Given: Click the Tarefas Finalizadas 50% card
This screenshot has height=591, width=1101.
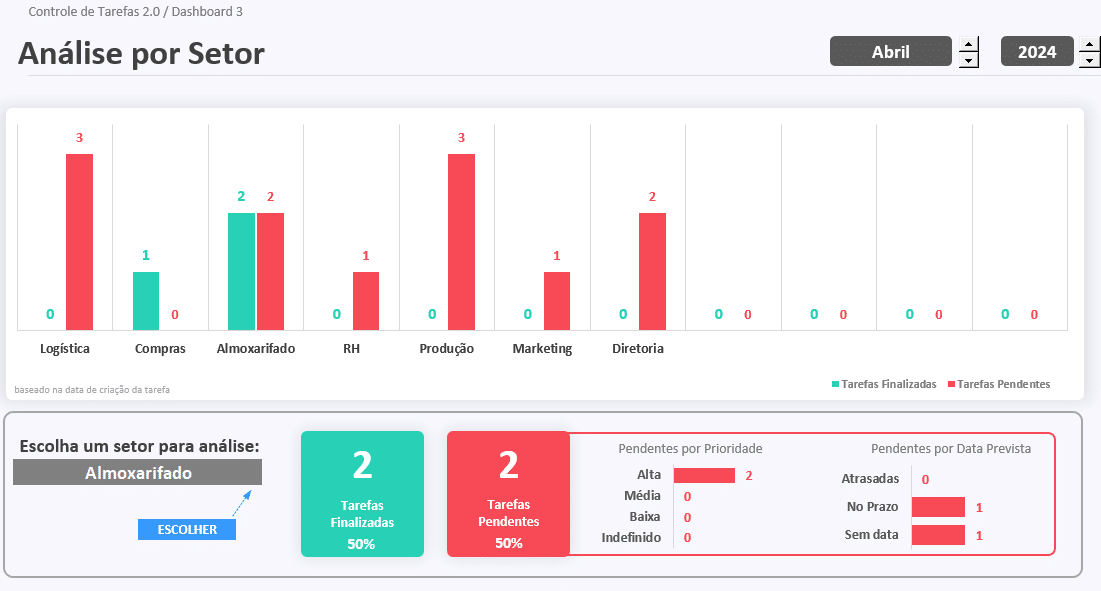Looking at the screenshot, I should pyautogui.click(x=362, y=494).
